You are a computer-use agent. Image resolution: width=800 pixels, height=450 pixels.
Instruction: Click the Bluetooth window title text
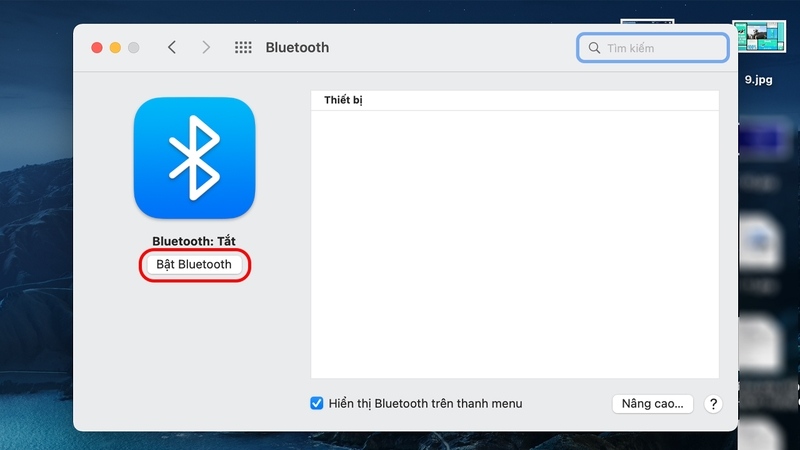point(297,47)
